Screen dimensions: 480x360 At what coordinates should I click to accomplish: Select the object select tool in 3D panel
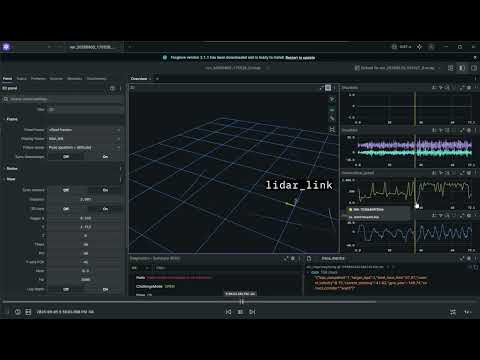pos(332,99)
